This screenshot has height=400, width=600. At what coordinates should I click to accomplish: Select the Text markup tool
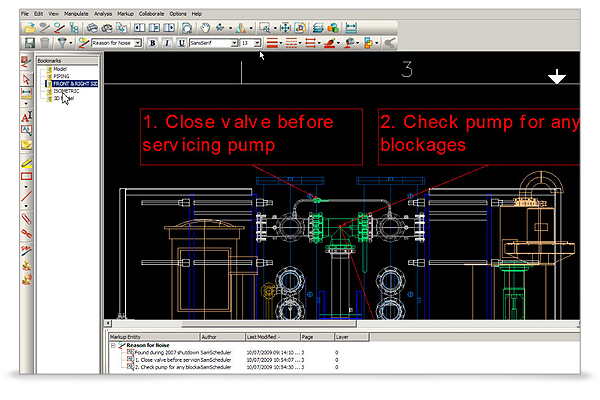pos(26,117)
